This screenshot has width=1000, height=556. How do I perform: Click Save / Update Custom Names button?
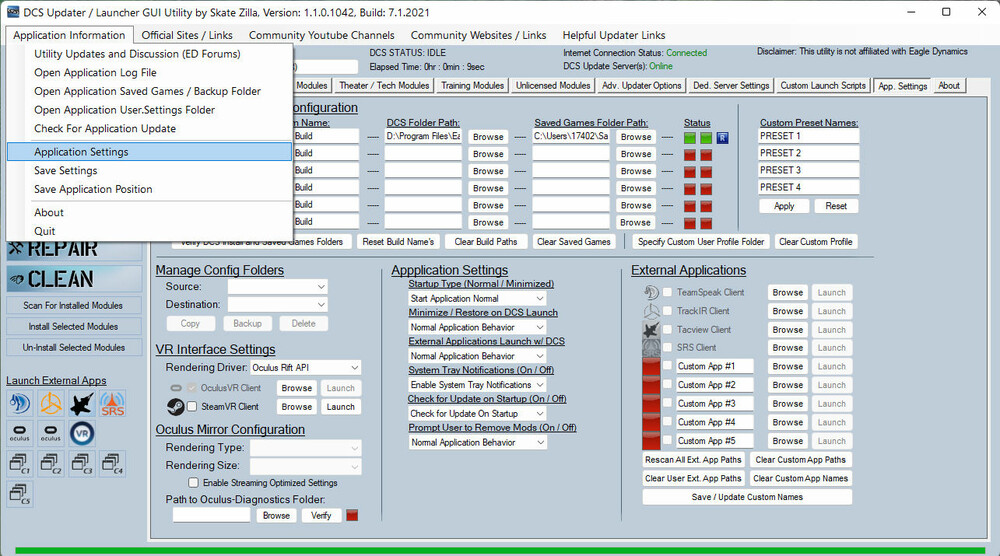747,497
